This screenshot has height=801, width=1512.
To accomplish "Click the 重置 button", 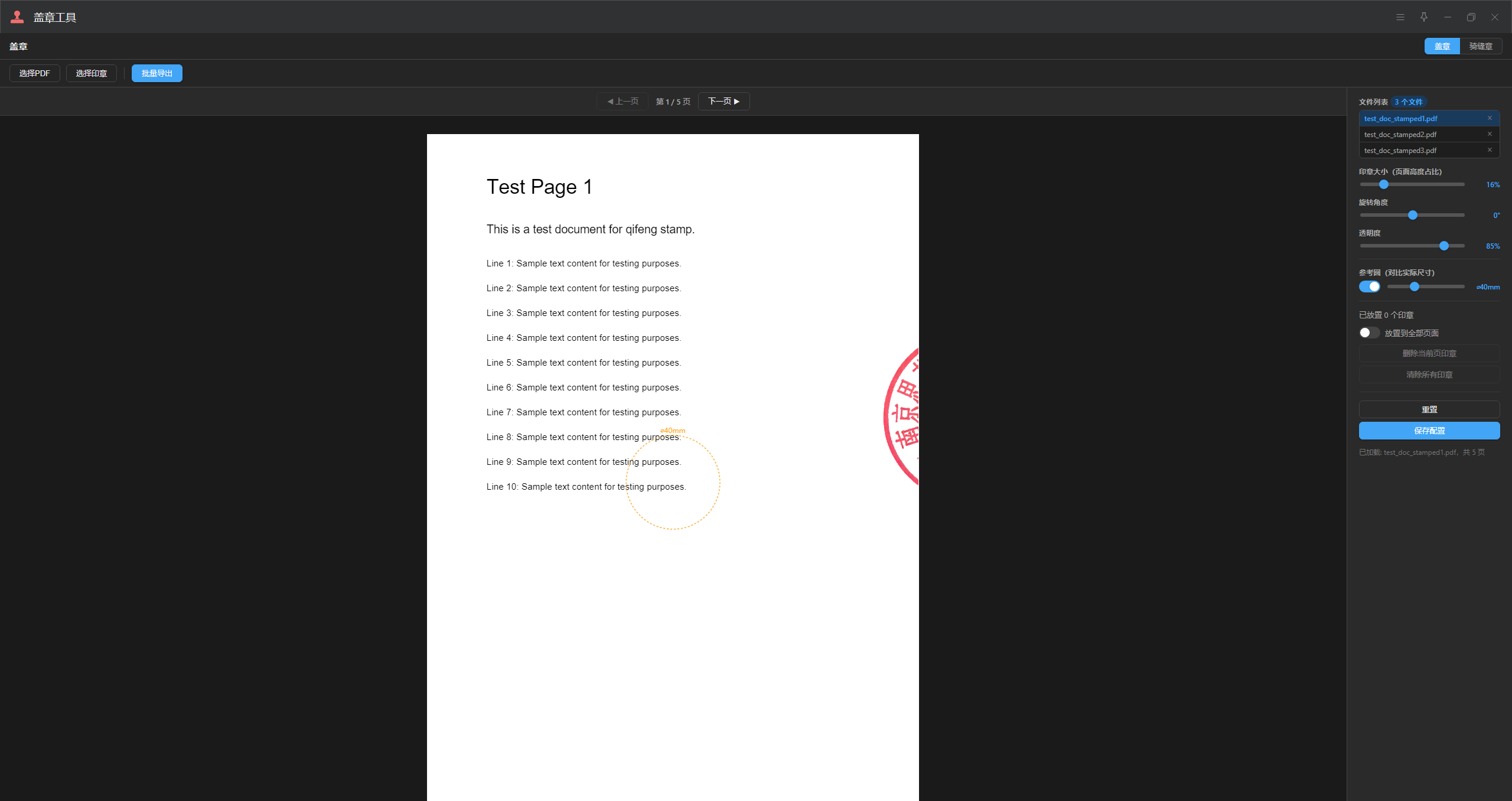I will [x=1429, y=409].
